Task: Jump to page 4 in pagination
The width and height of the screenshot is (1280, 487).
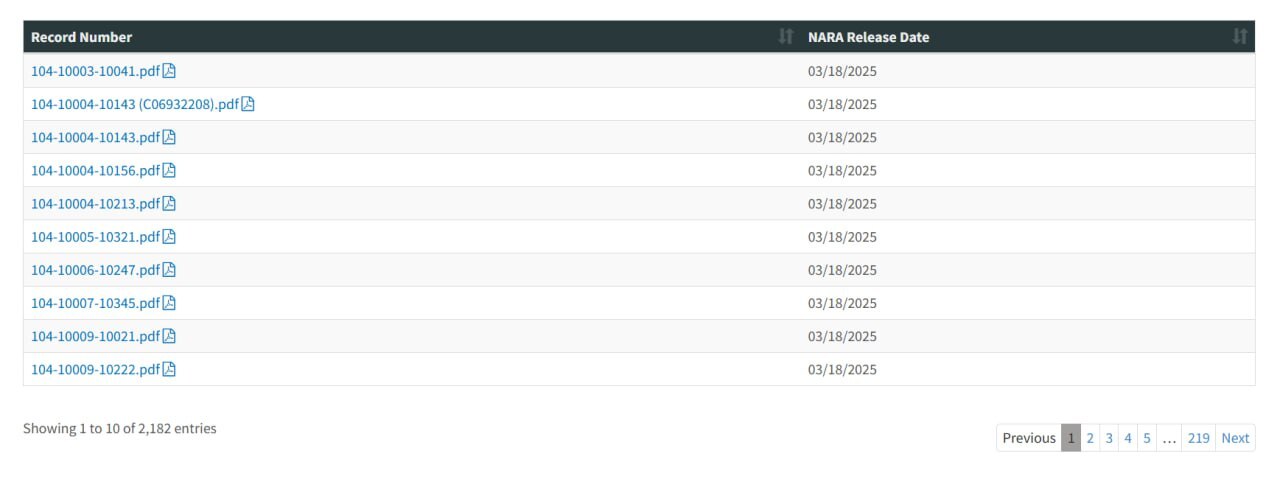Action: (1128, 438)
